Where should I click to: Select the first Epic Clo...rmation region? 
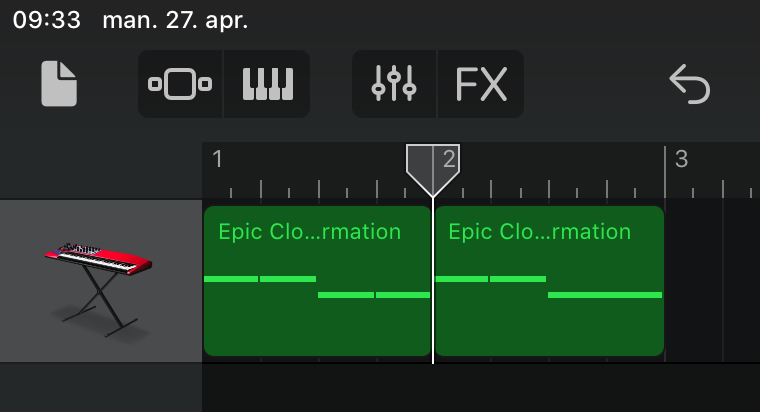tap(317, 320)
